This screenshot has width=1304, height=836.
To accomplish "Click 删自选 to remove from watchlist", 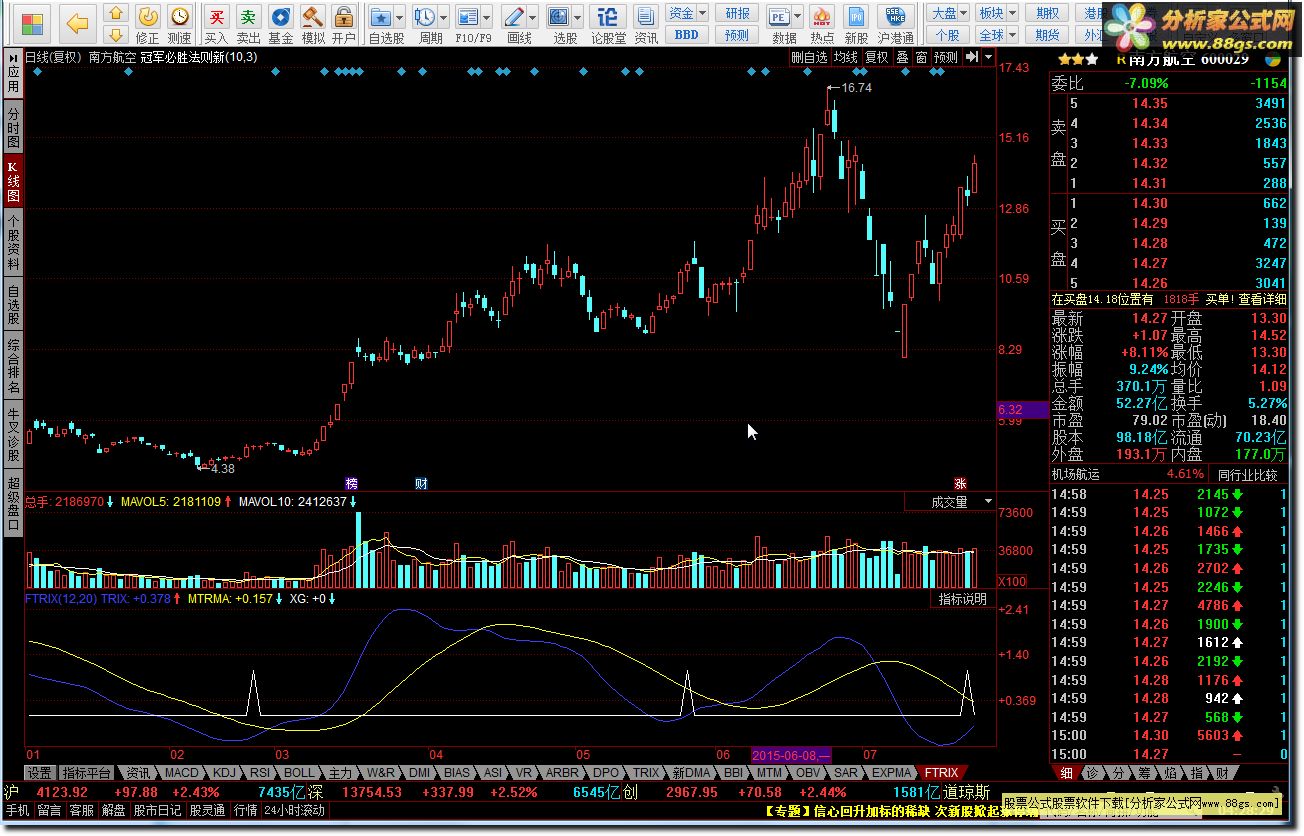I will click(x=810, y=58).
